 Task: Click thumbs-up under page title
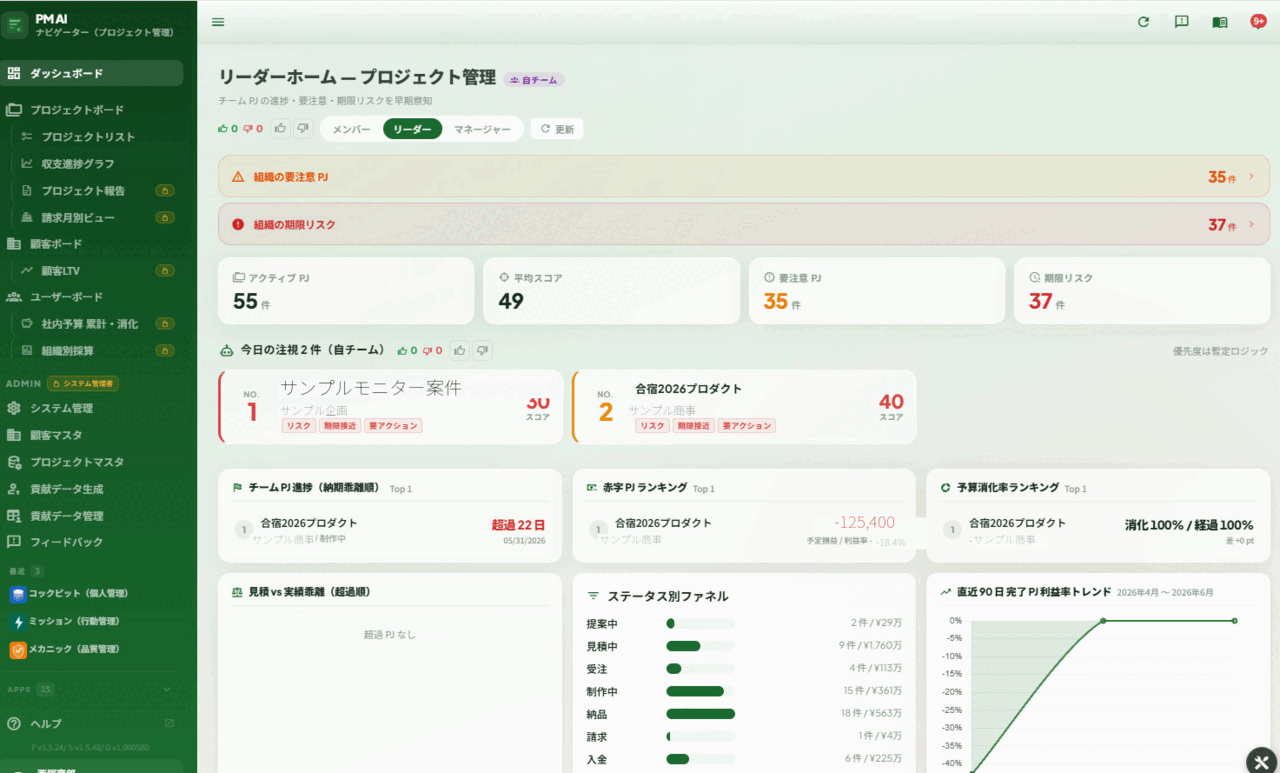pyautogui.click(x=280, y=128)
